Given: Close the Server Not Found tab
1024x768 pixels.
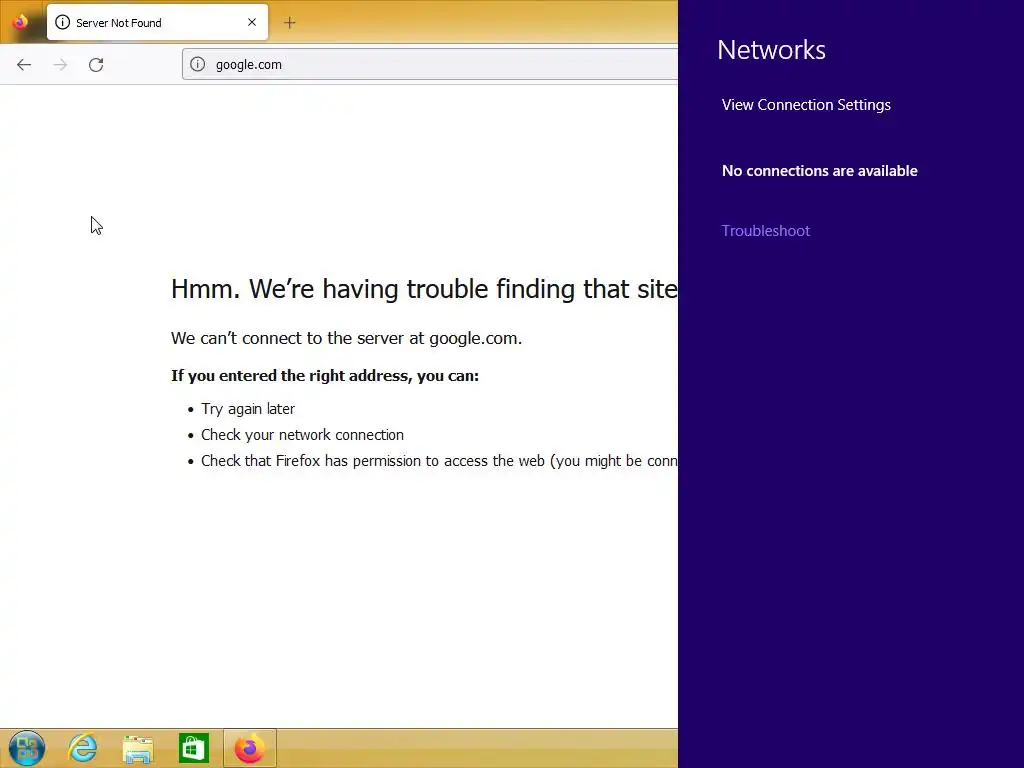Looking at the screenshot, I should (252, 22).
